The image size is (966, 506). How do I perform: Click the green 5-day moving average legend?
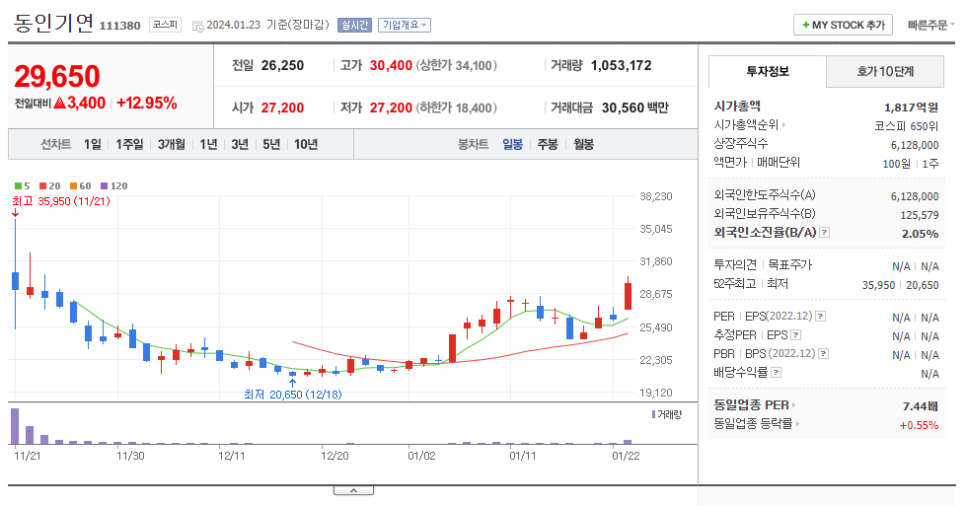(x=22, y=186)
